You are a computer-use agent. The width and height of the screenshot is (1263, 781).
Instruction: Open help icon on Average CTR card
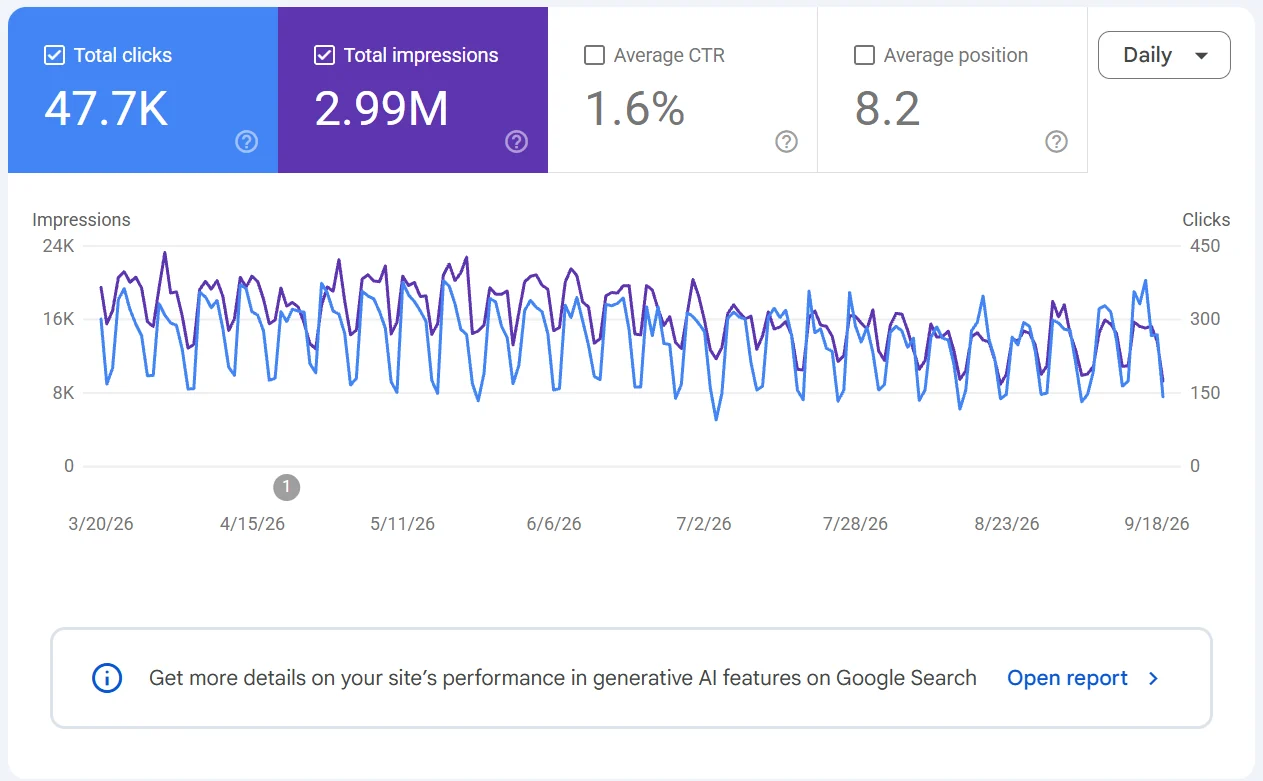pyautogui.click(x=787, y=142)
